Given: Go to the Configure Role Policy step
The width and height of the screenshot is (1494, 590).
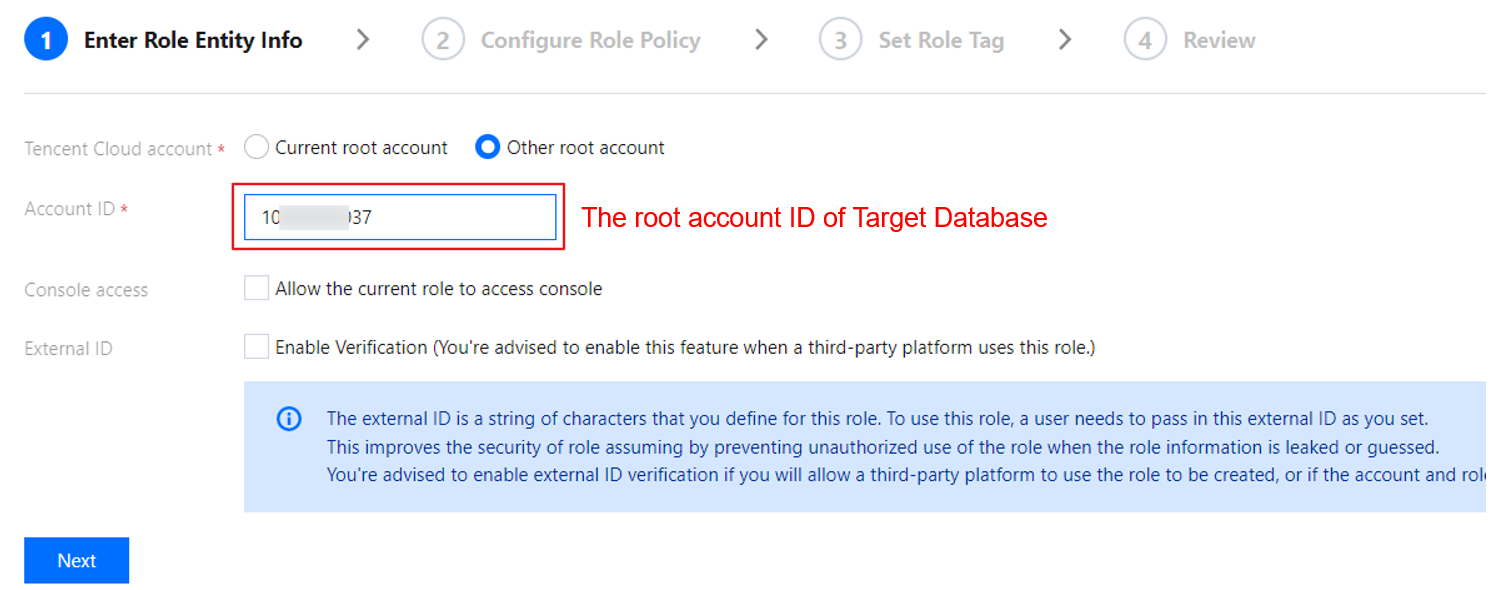Looking at the screenshot, I should [x=590, y=41].
